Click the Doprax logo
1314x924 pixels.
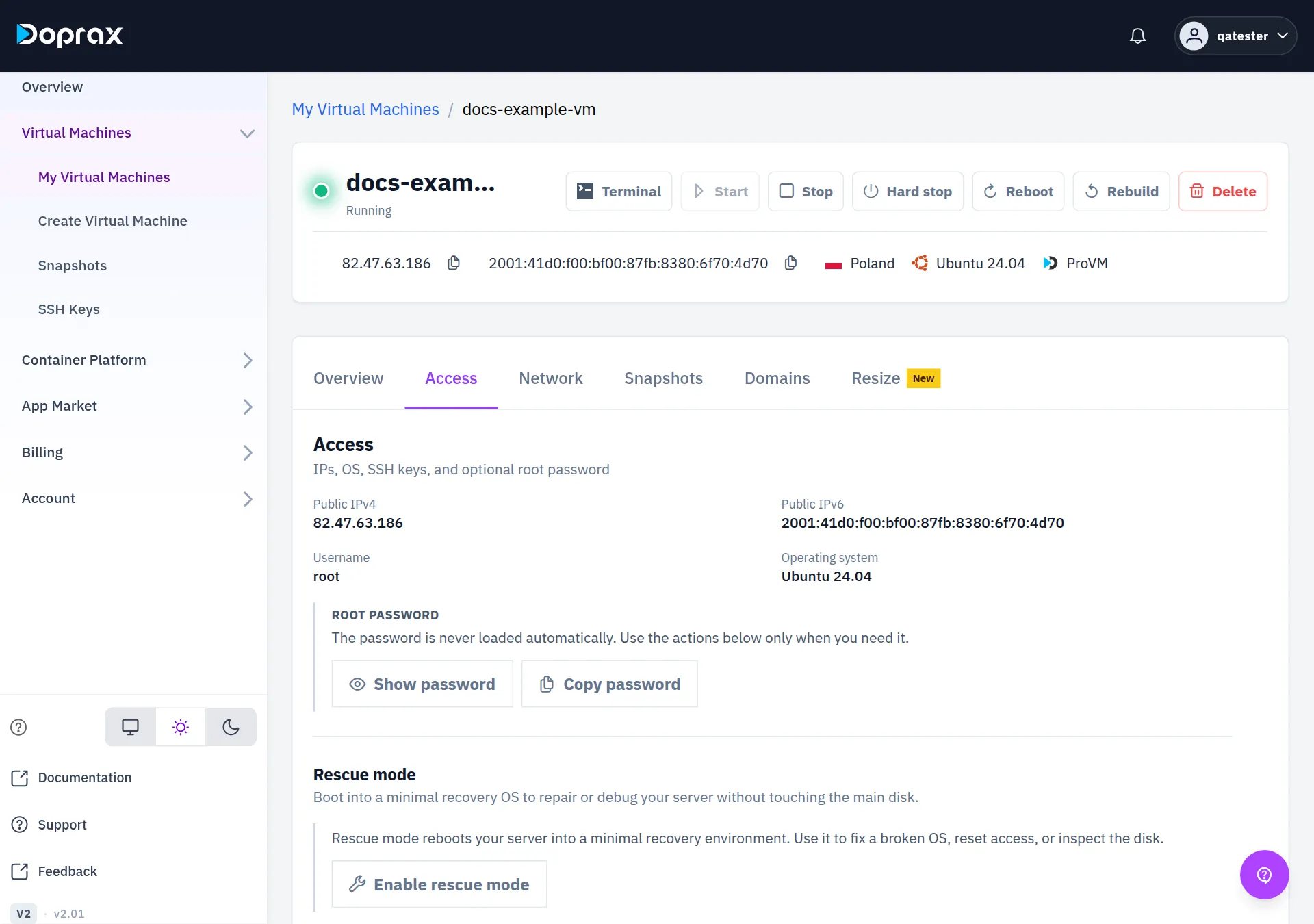[x=70, y=35]
